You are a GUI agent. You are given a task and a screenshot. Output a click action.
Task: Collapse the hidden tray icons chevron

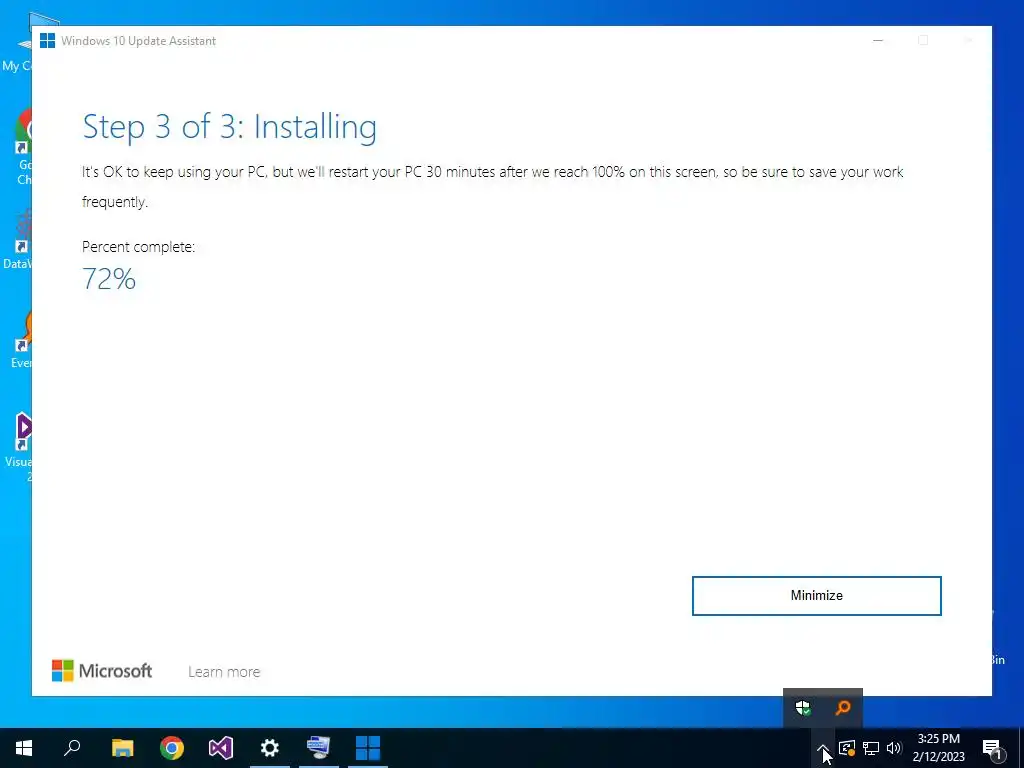pyautogui.click(x=823, y=748)
